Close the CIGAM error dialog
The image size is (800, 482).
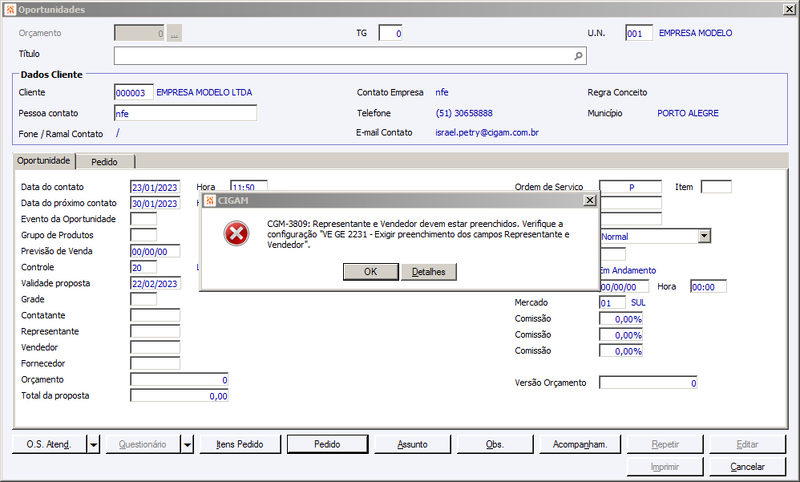point(589,200)
